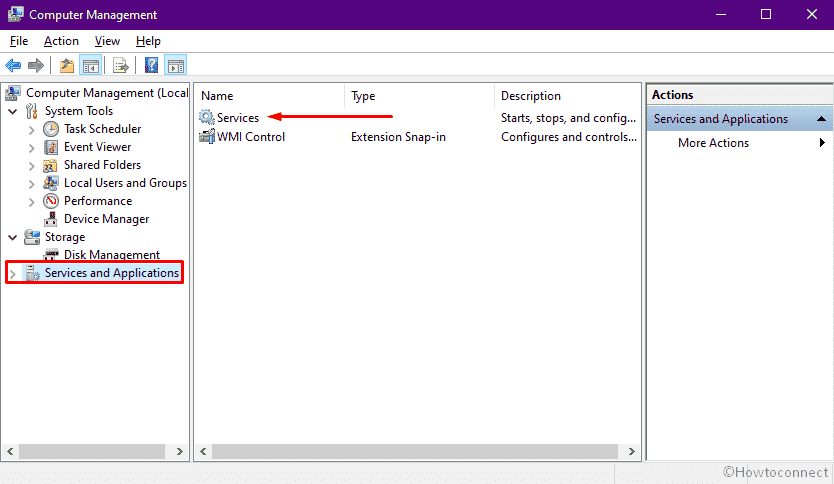This screenshot has width=834, height=484.
Task: Click the Performance gauge icon
Action: (51, 201)
